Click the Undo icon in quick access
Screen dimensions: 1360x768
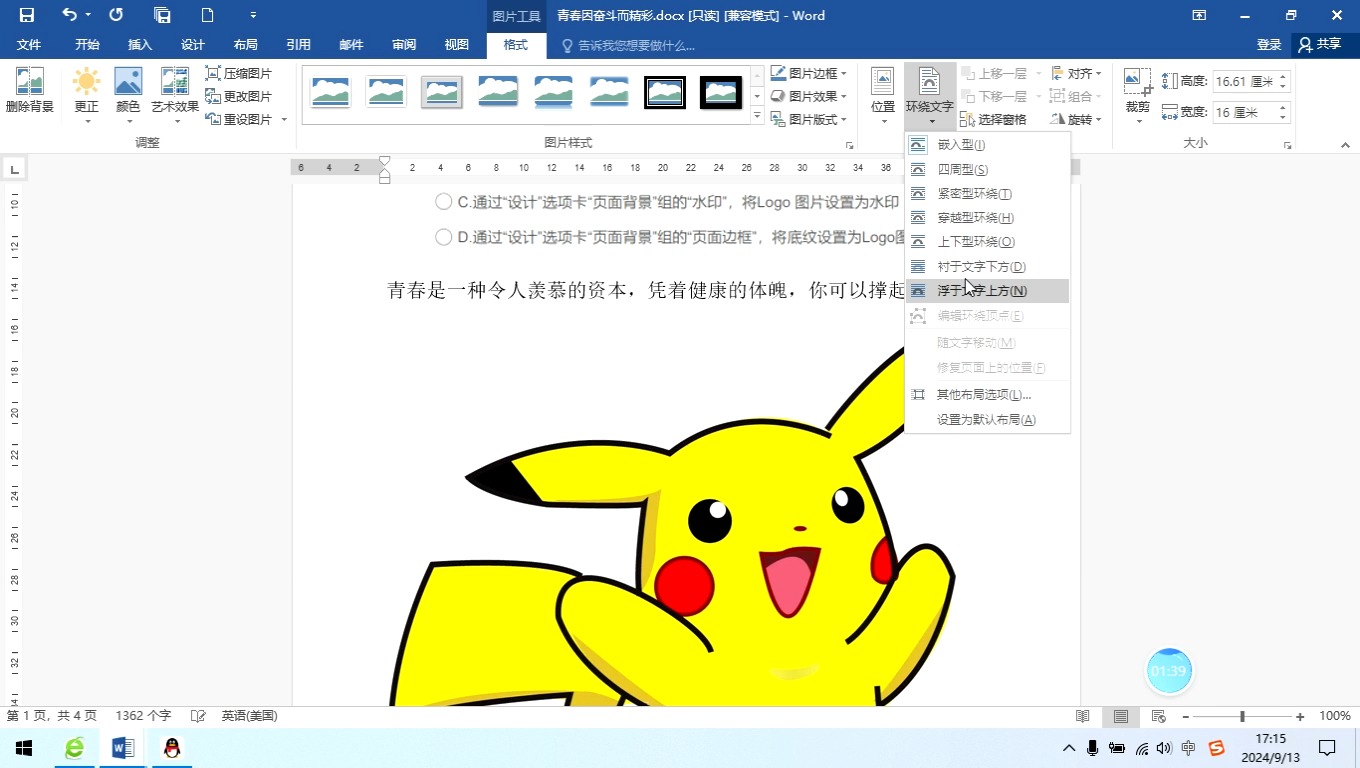click(69, 15)
